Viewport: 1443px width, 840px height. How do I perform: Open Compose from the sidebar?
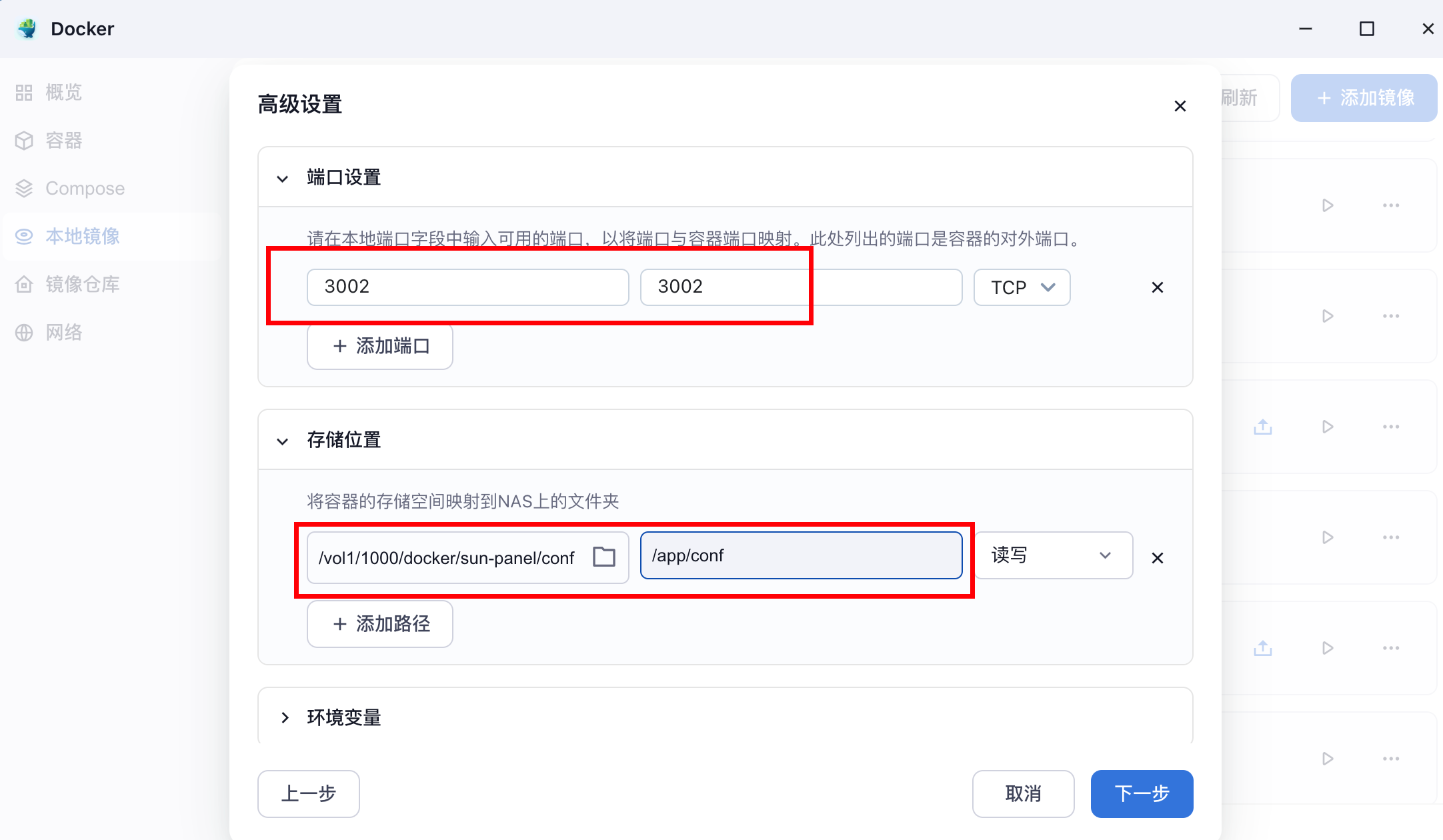(x=85, y=189)
